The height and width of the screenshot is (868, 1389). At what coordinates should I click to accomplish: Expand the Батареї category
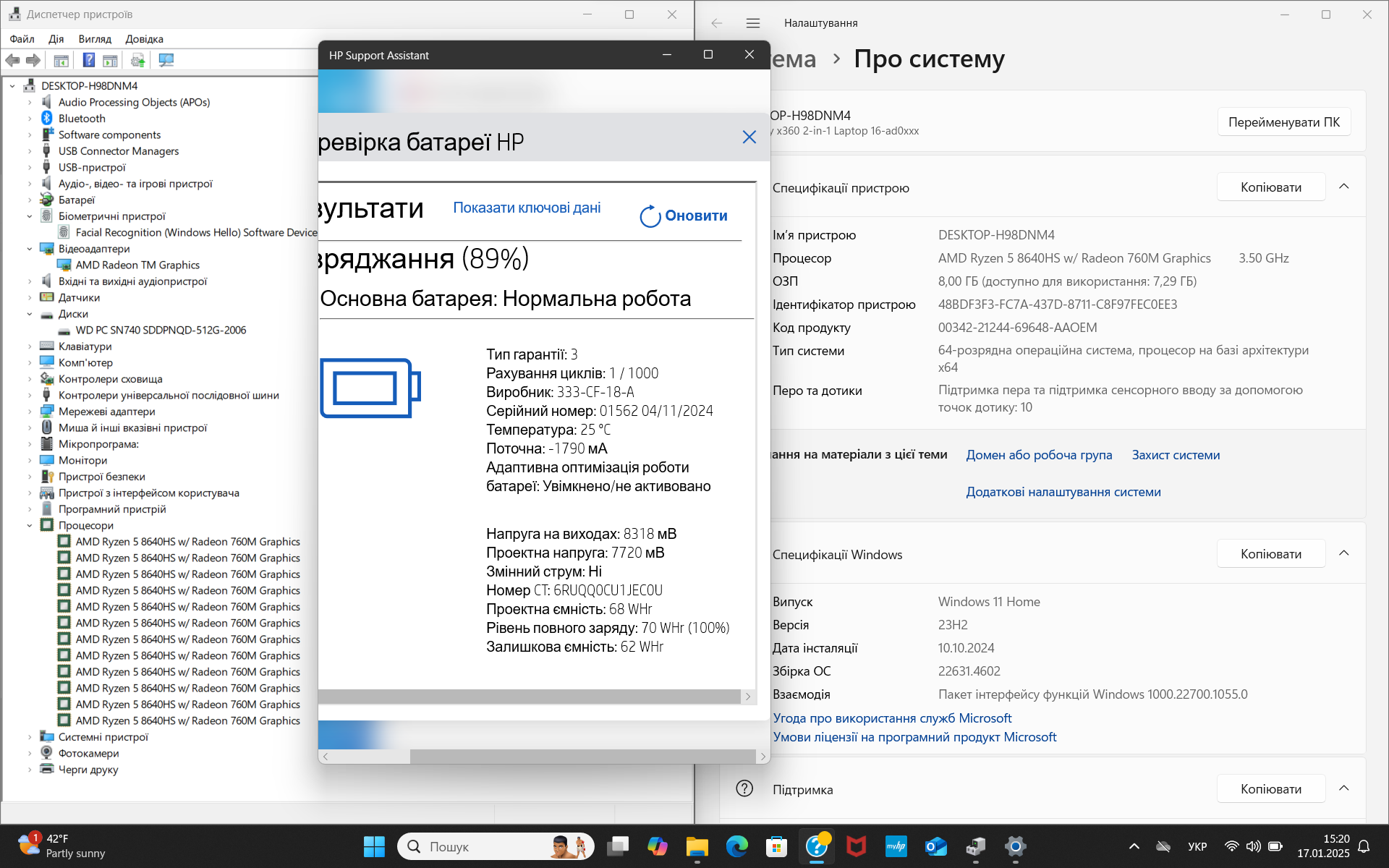point(30,200)
